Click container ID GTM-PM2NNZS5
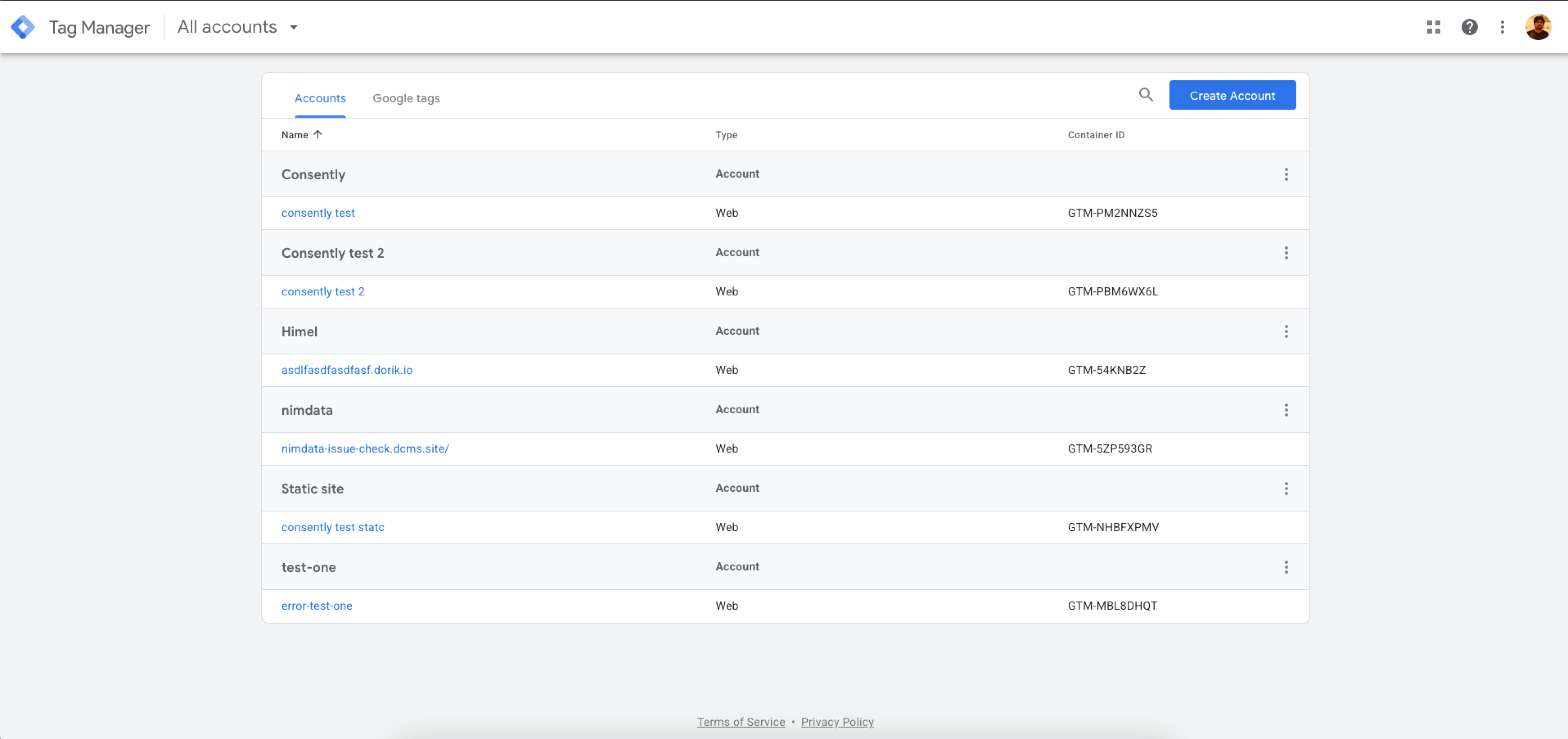Viewport: 1568px width, 739px height. coord(1112,213)
